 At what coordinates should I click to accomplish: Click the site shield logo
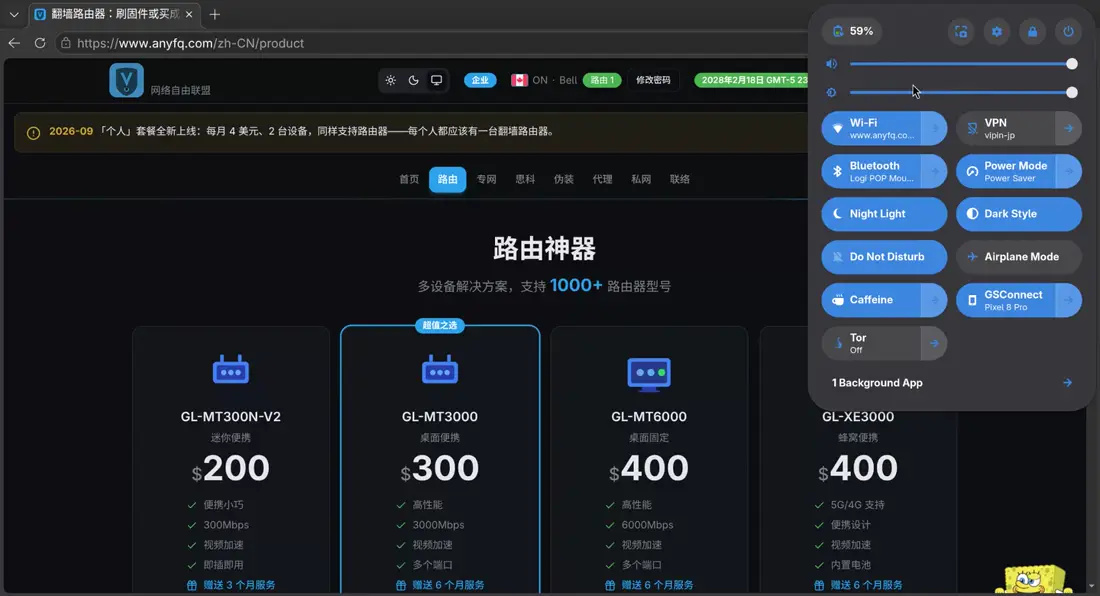point(126,80)
